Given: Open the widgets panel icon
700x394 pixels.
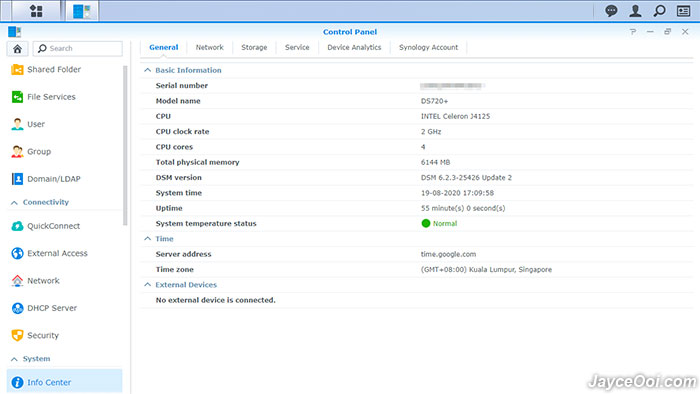Looking at the screenshot, I should (x=683, y=11).
